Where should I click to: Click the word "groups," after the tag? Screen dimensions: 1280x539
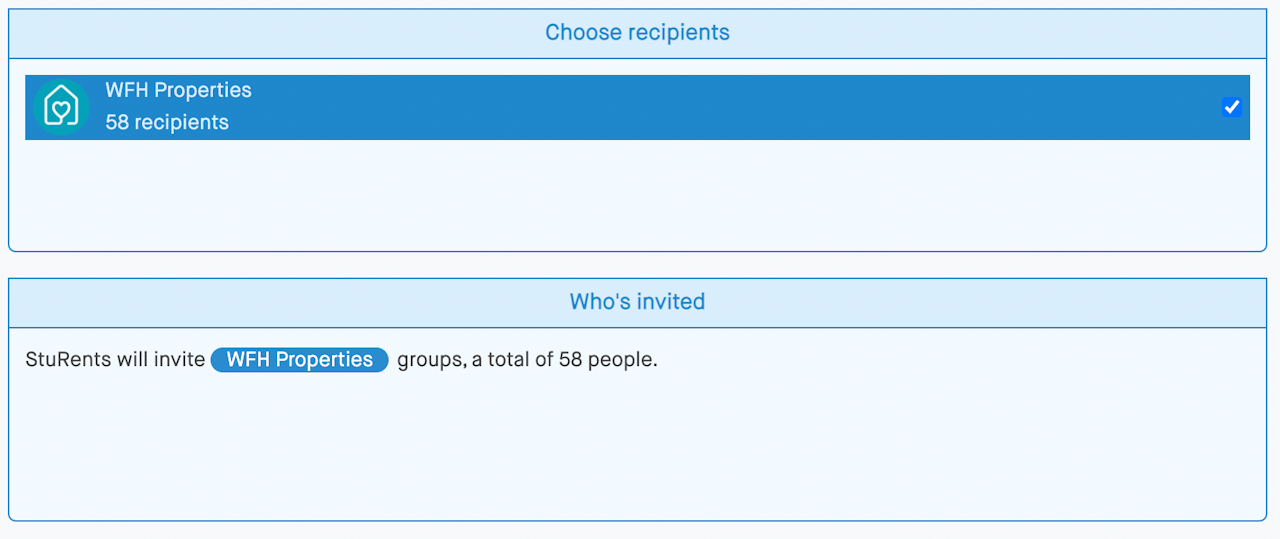(x=432, y=360)
